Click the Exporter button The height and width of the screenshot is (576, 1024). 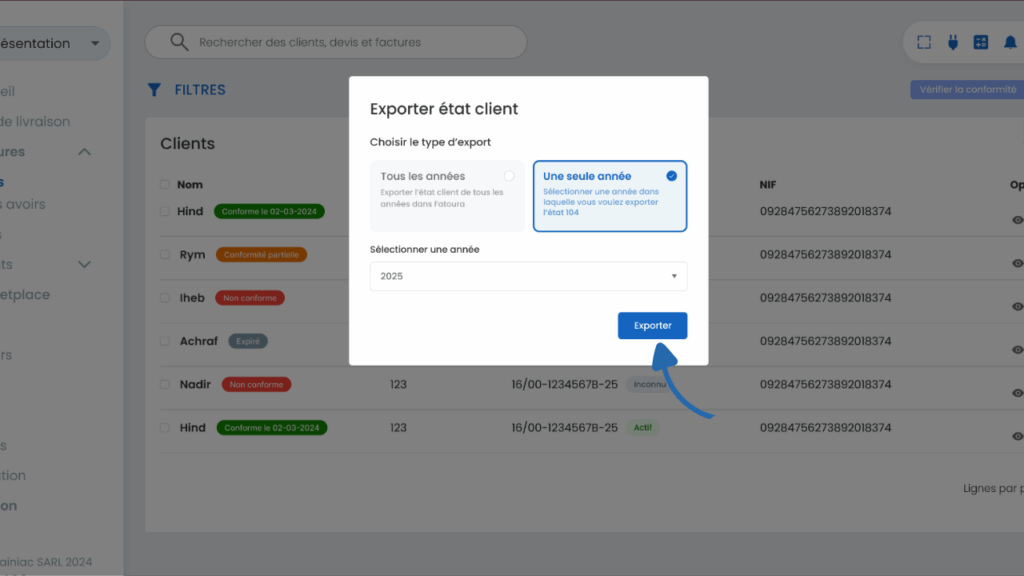tap(652, 326)
